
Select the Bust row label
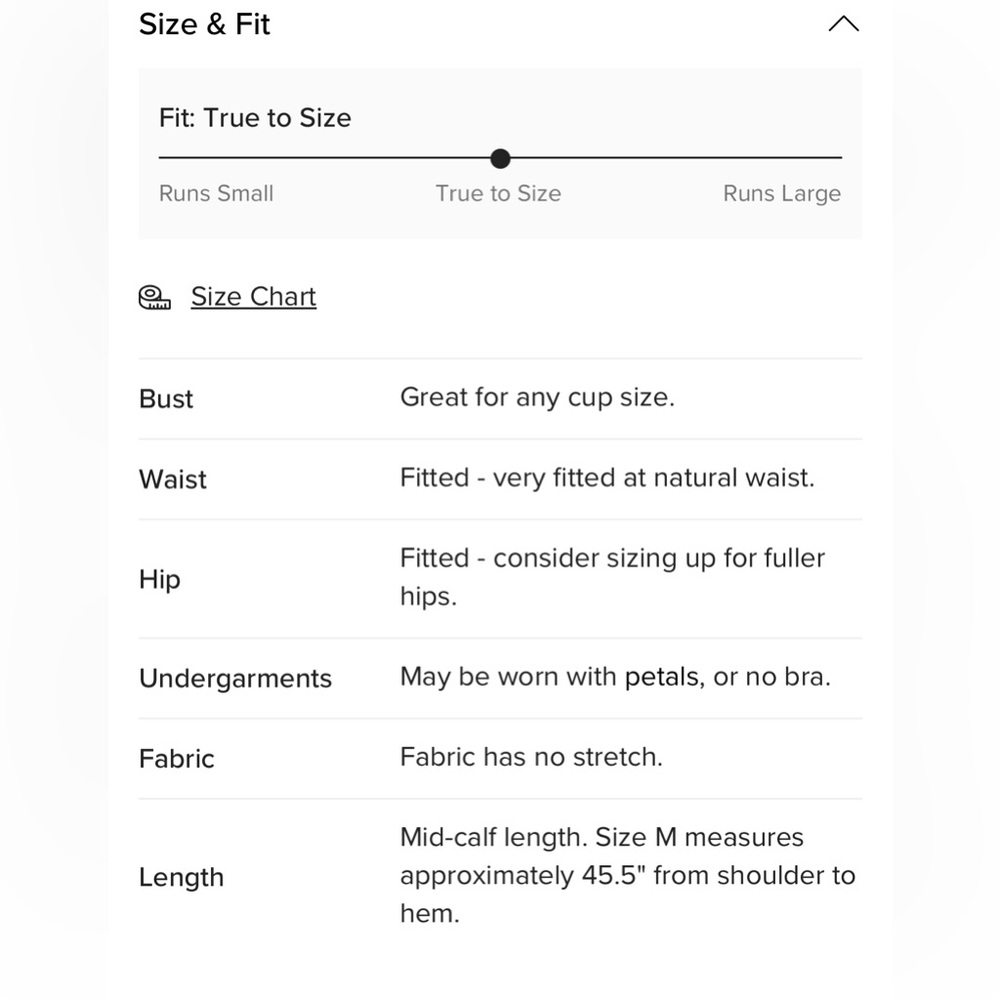pos(166,399)
